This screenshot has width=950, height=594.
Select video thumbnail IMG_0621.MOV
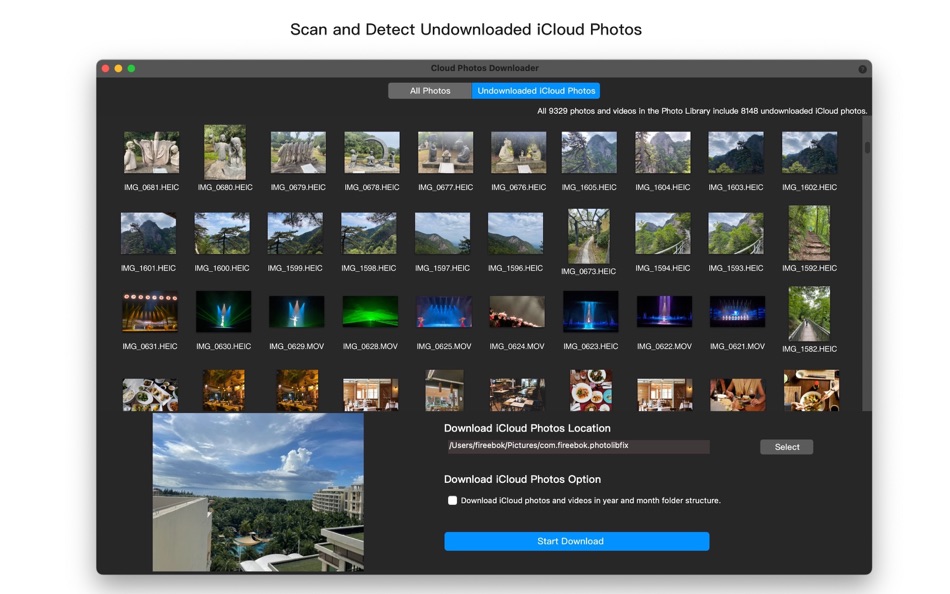737,312
